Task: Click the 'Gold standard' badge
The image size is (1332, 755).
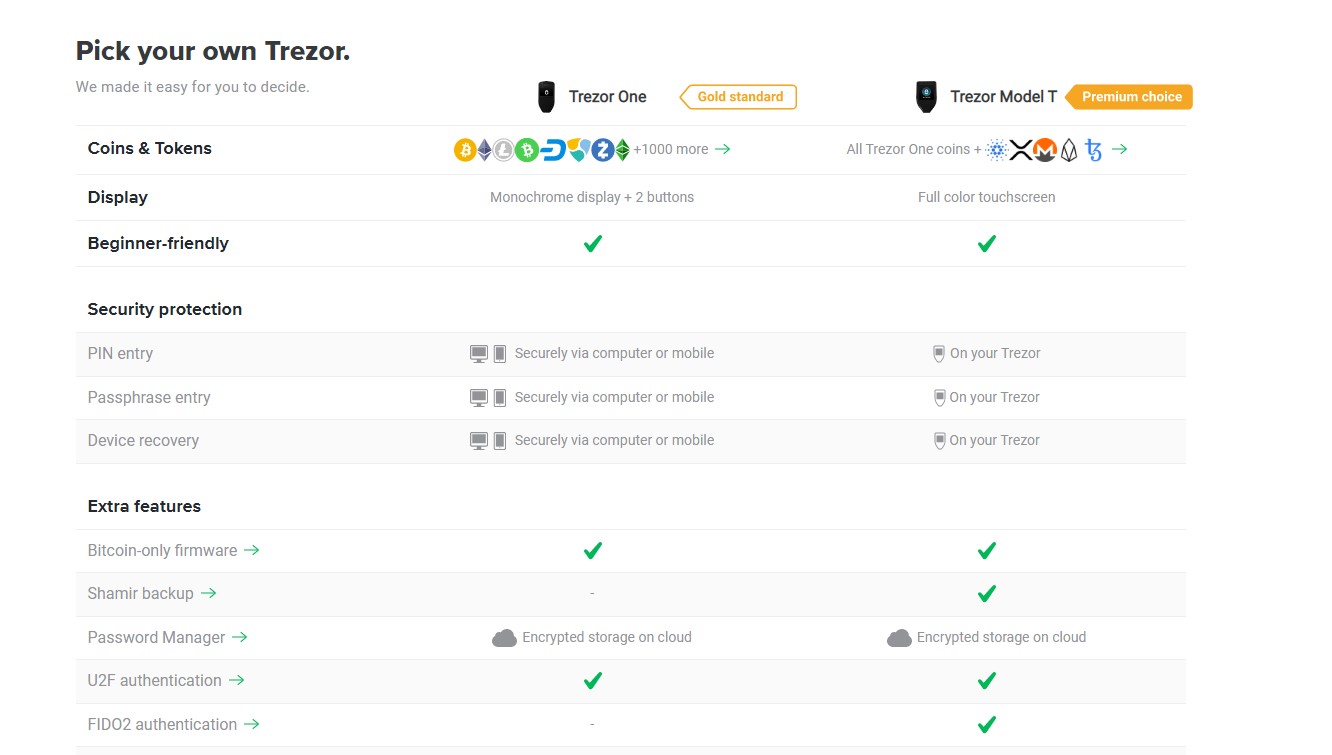Action: click(x=739, y=97)
